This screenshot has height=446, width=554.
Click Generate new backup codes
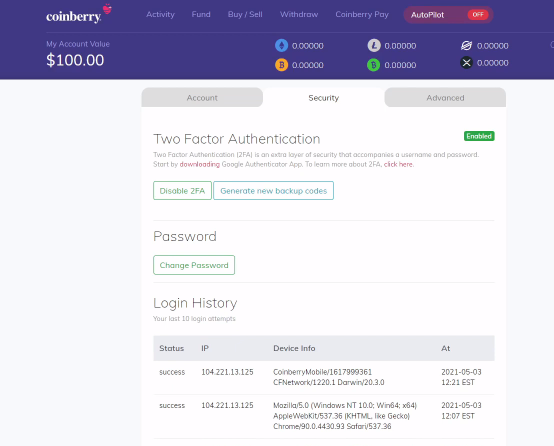pyautogui.click(x=273, y=191)
